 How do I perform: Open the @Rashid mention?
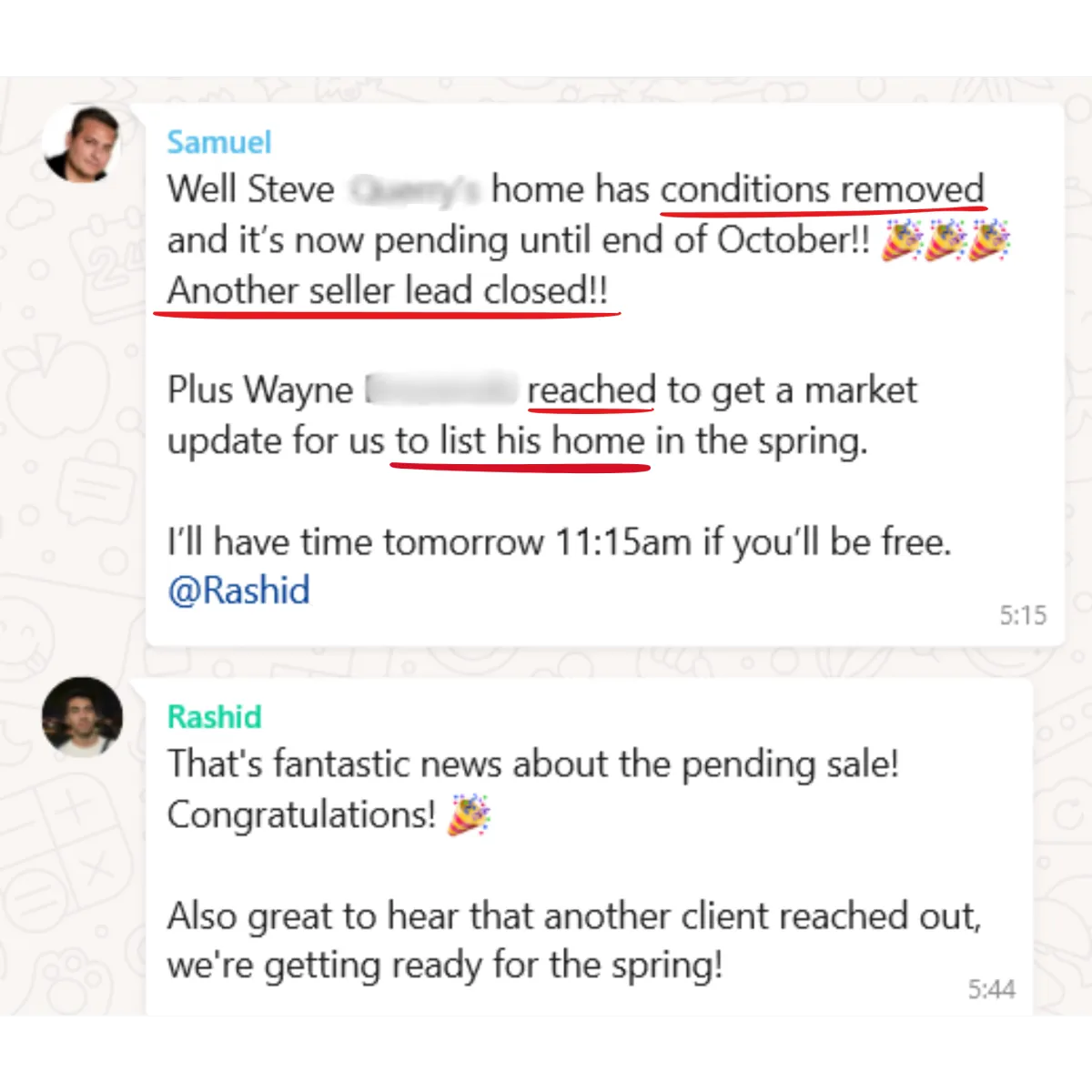click(x=238, y=591)
